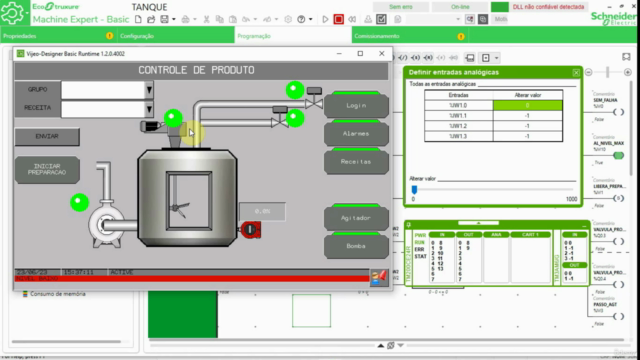
Task: Toggle the Bomba button
Action: pyautogui.click(x=356, y=246)
